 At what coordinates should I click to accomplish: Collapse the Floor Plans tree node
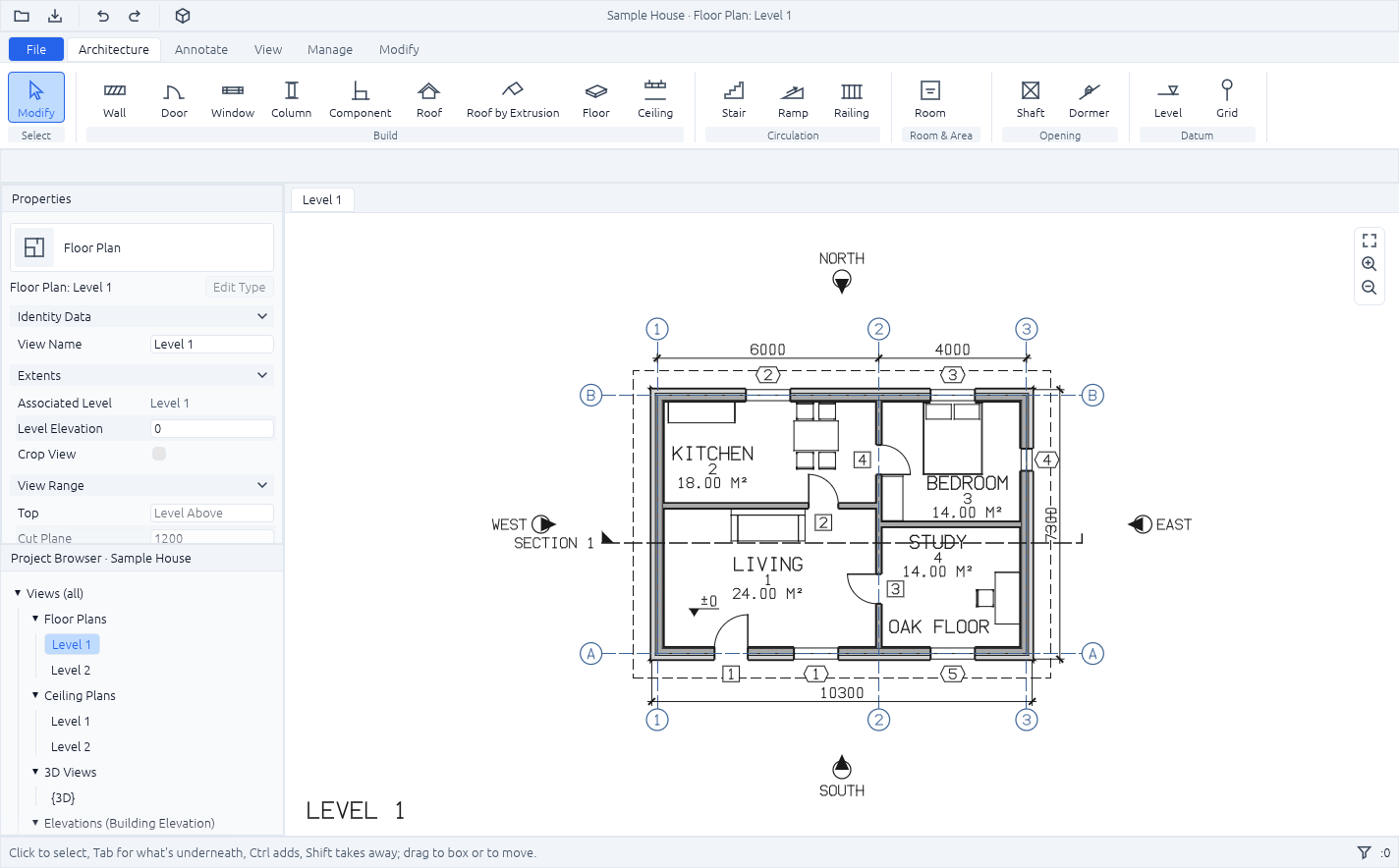click(x=35, y=619)
